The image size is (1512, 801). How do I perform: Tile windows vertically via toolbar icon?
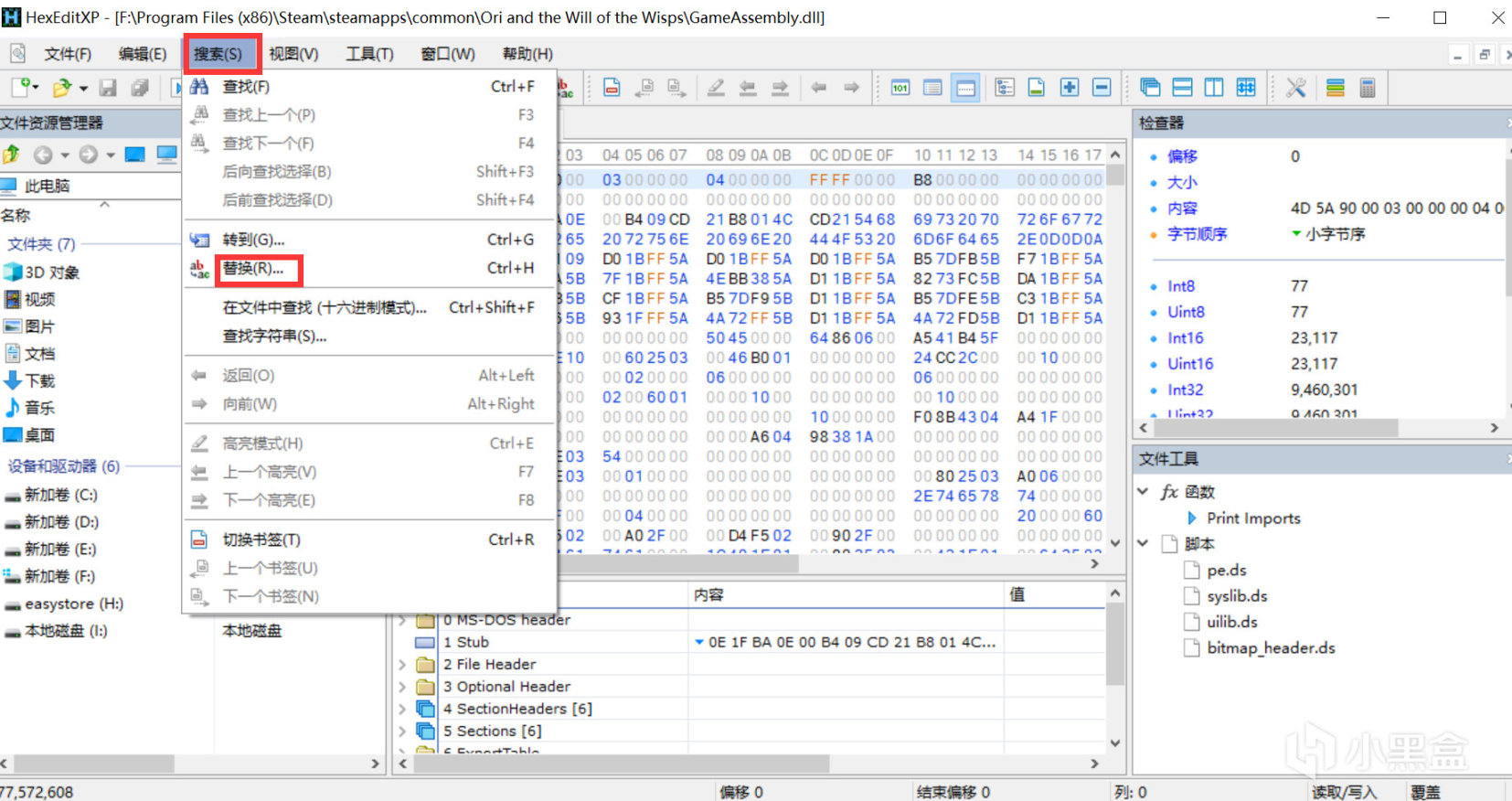click(x=1214, y=88)
